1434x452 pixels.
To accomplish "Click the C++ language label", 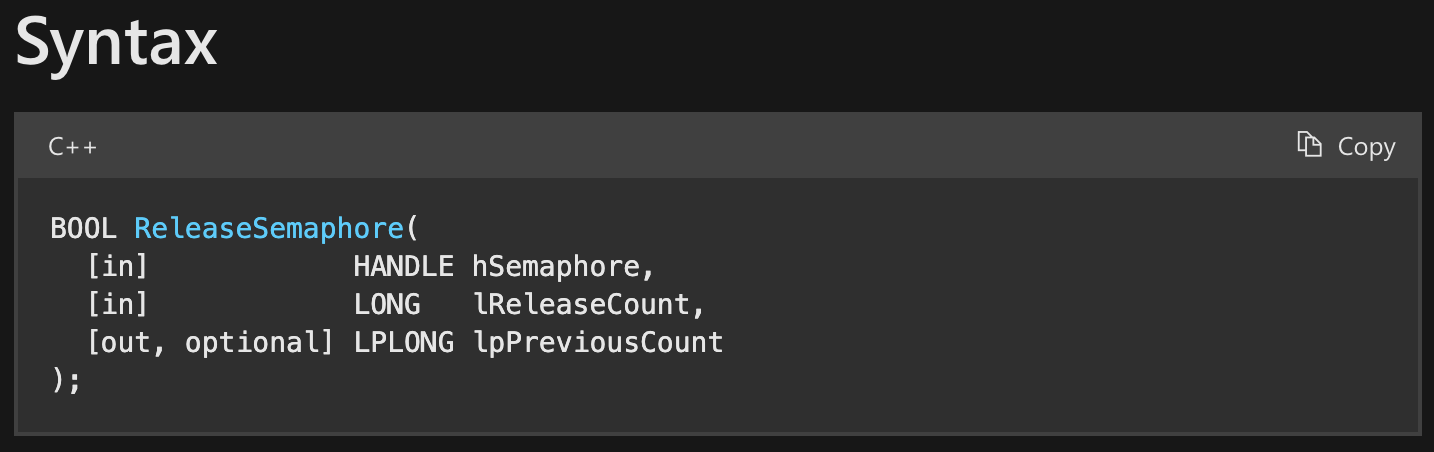I will click(x=73, y=147).
